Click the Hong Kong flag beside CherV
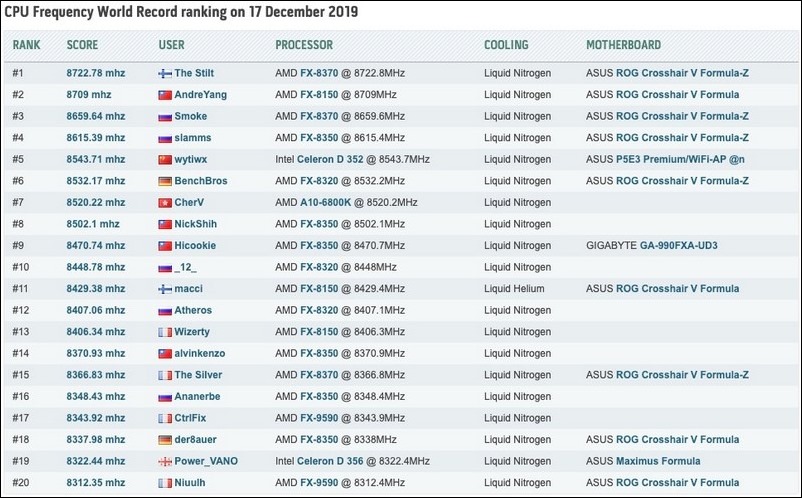This screenshot has width=802, height=498. (x=165, y=202)
